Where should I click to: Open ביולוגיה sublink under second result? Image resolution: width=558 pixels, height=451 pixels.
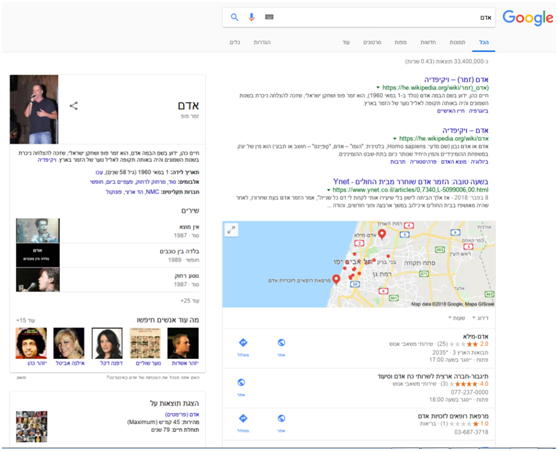point(480,162)
